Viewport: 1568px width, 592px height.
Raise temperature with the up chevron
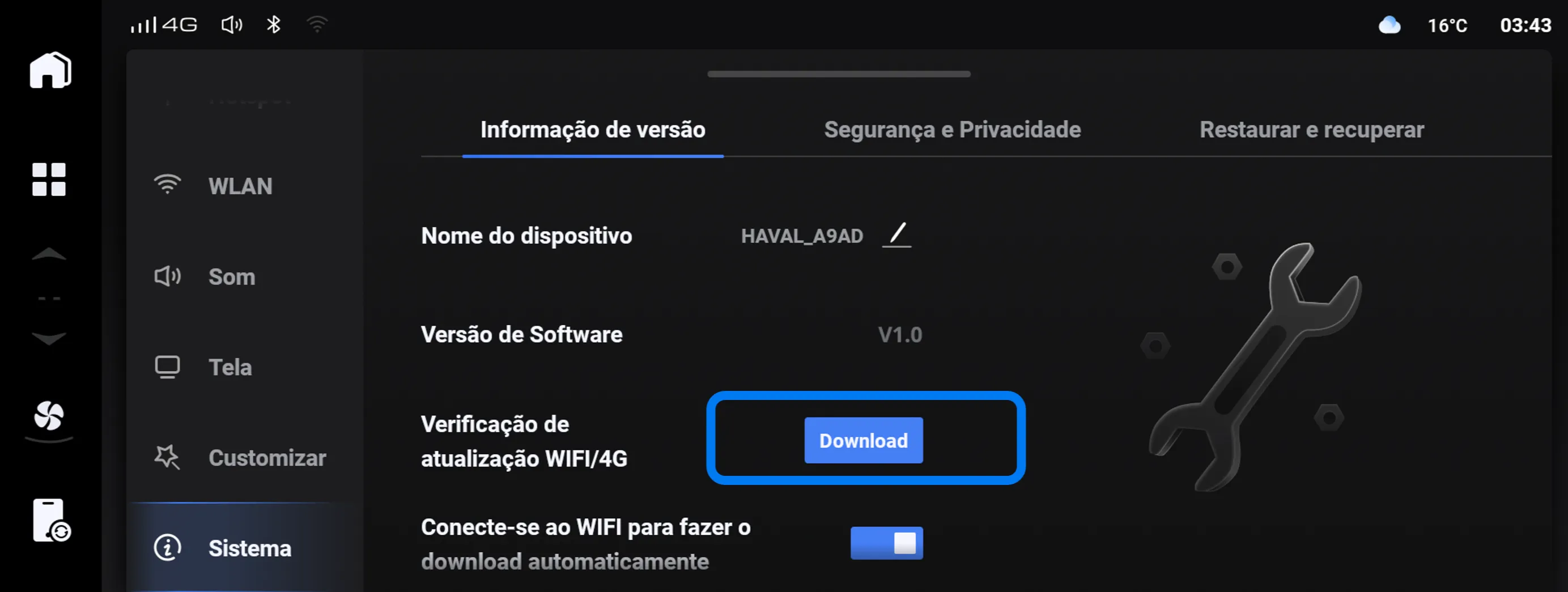coord(49,254)
